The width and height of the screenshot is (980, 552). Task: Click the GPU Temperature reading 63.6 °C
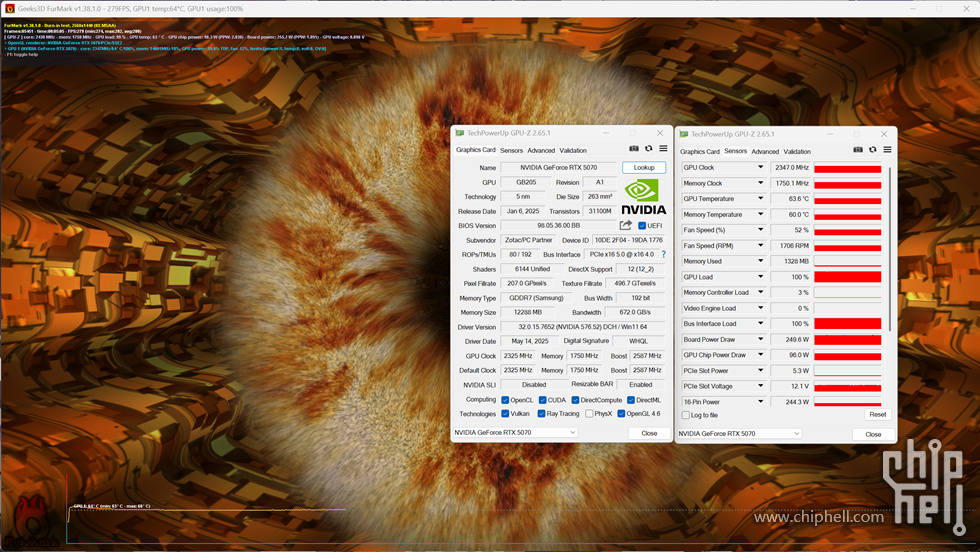[x=791, y=199]
